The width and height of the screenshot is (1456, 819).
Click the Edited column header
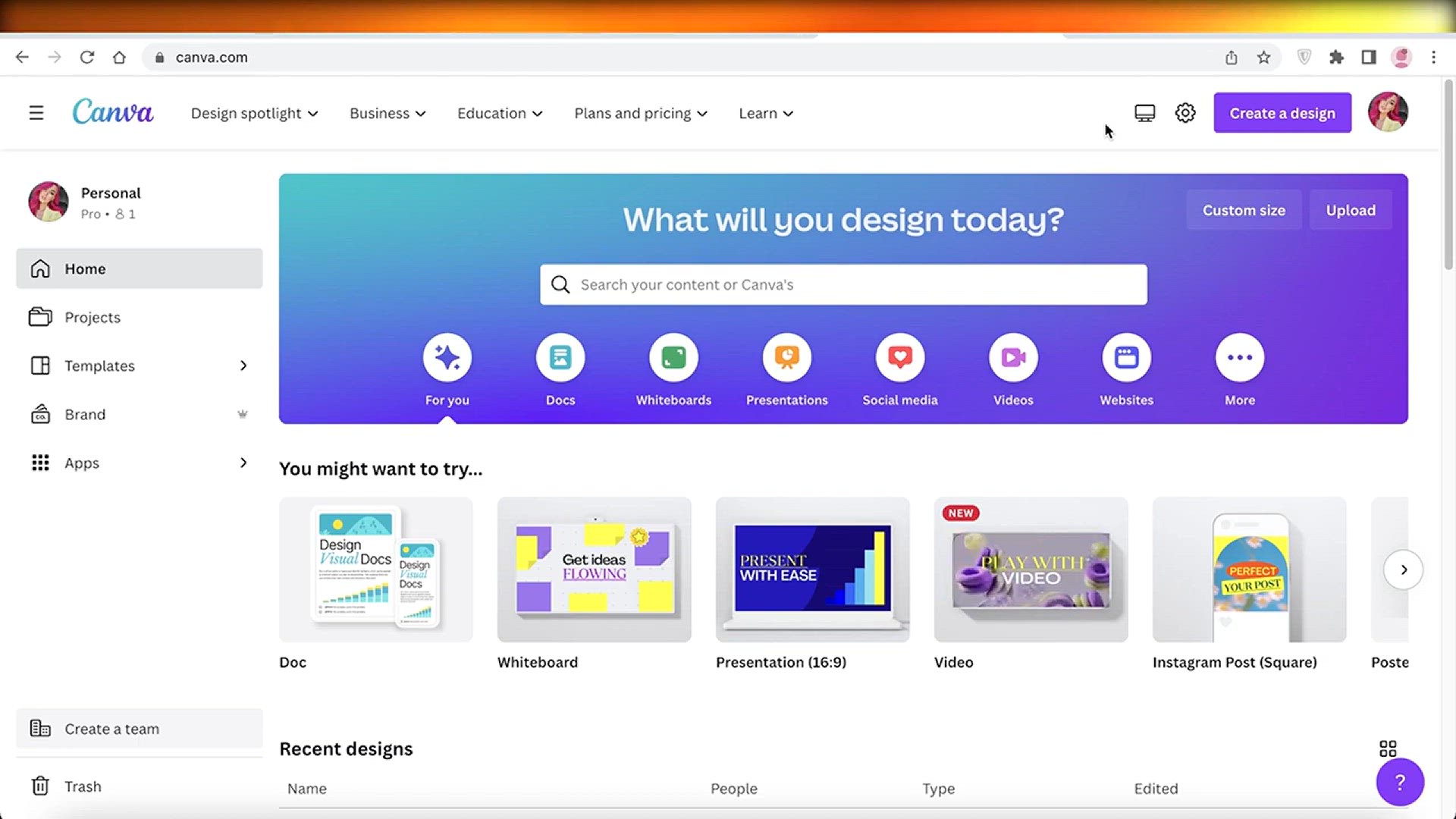tap(1156, 789)
